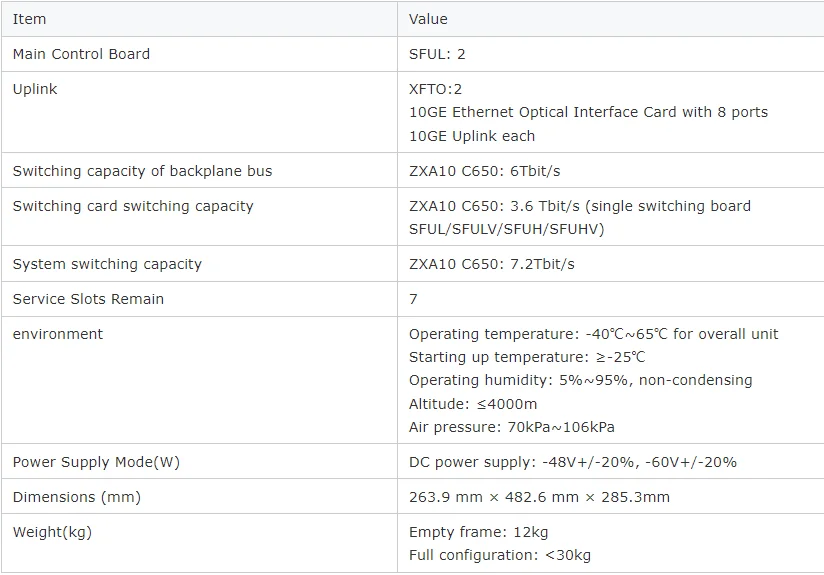This screenshot has height=575, width=824.
Task: Click the "XFTO:2" text
Action: click(435, 89)
